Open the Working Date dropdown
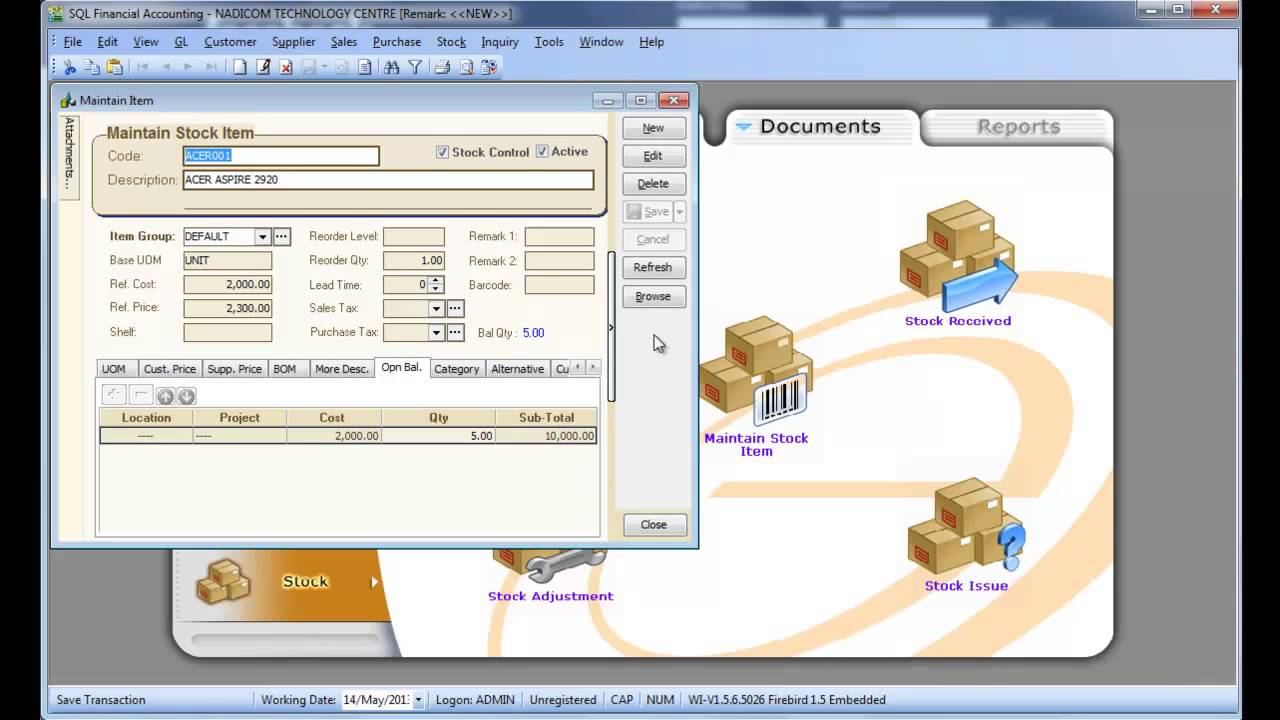 [418, 700]
